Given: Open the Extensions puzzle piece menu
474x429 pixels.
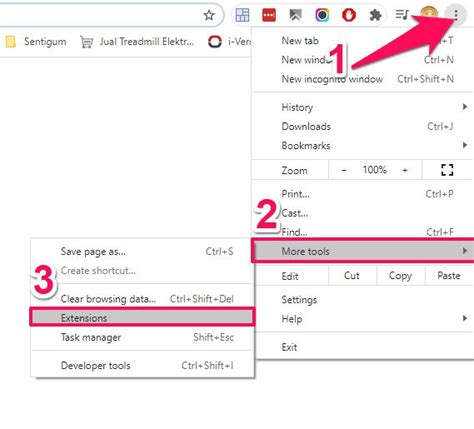Looking at the screenshot, I should [375, 15].
